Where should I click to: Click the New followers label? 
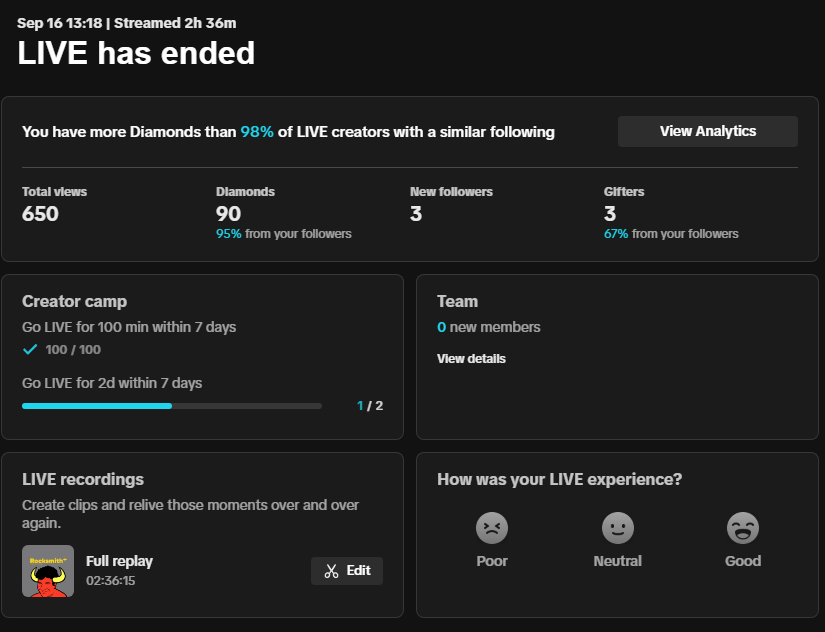451,192
